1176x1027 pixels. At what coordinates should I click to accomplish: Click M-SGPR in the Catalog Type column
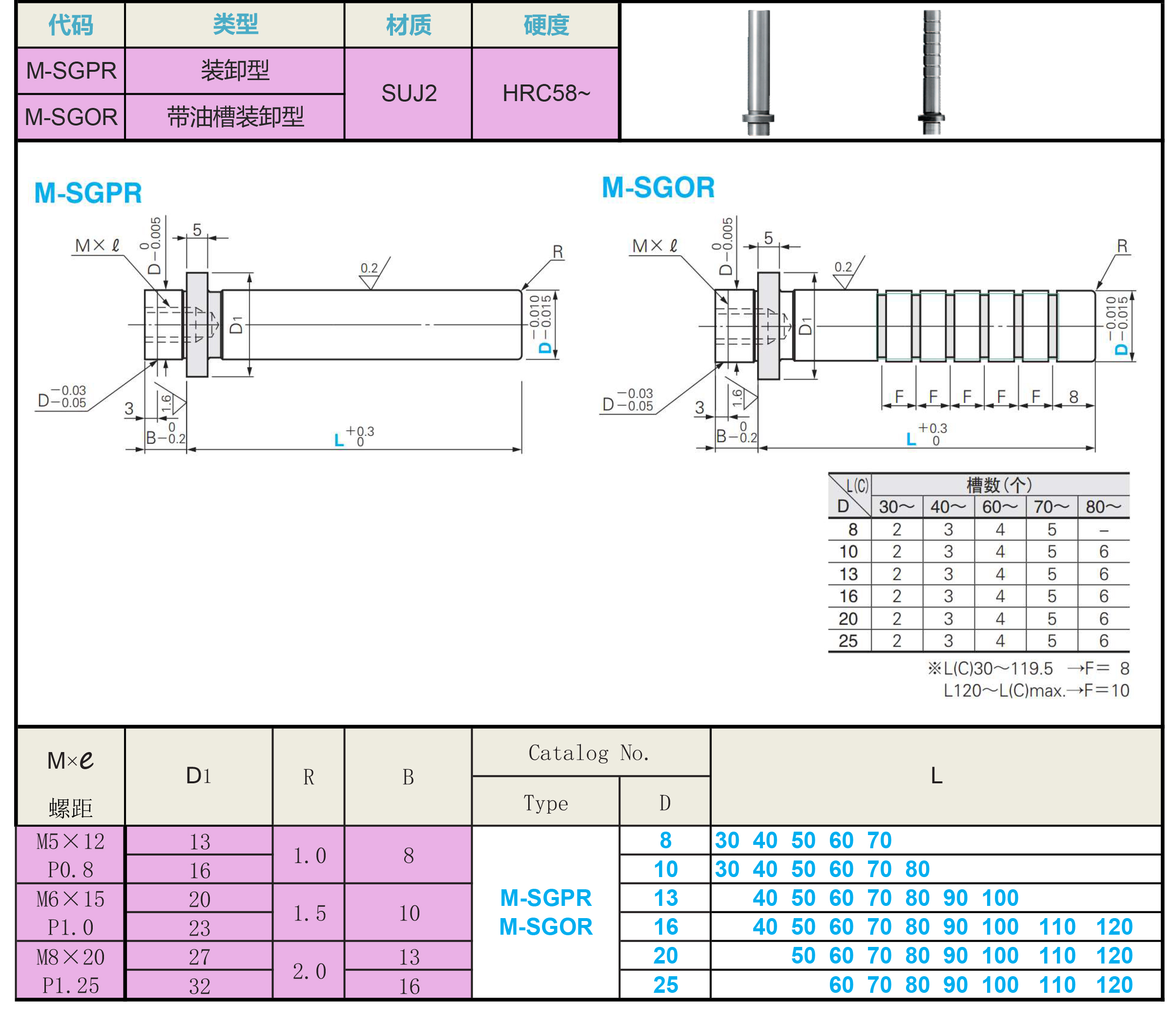pos(545,898)
